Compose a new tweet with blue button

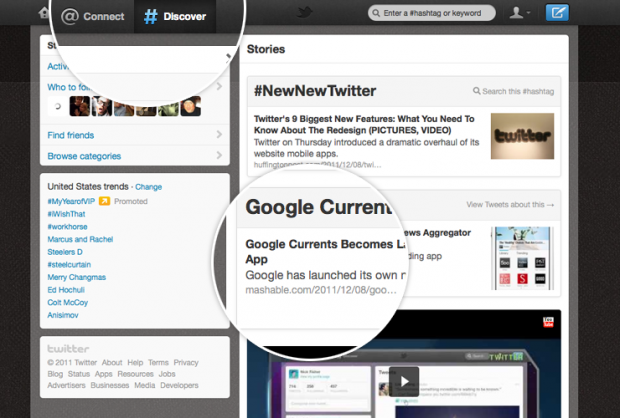point(557,13)
